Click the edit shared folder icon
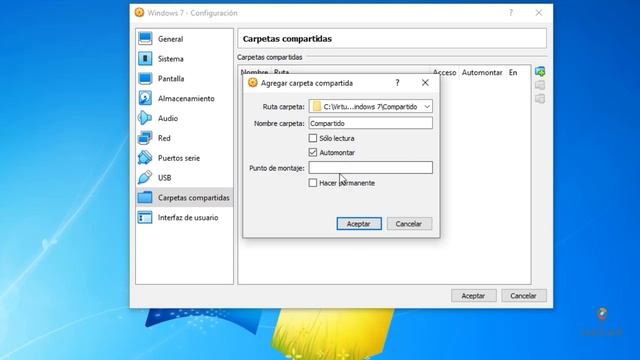Screen dimensions: 640x360 pyautogui.click(x=540, y=85)
